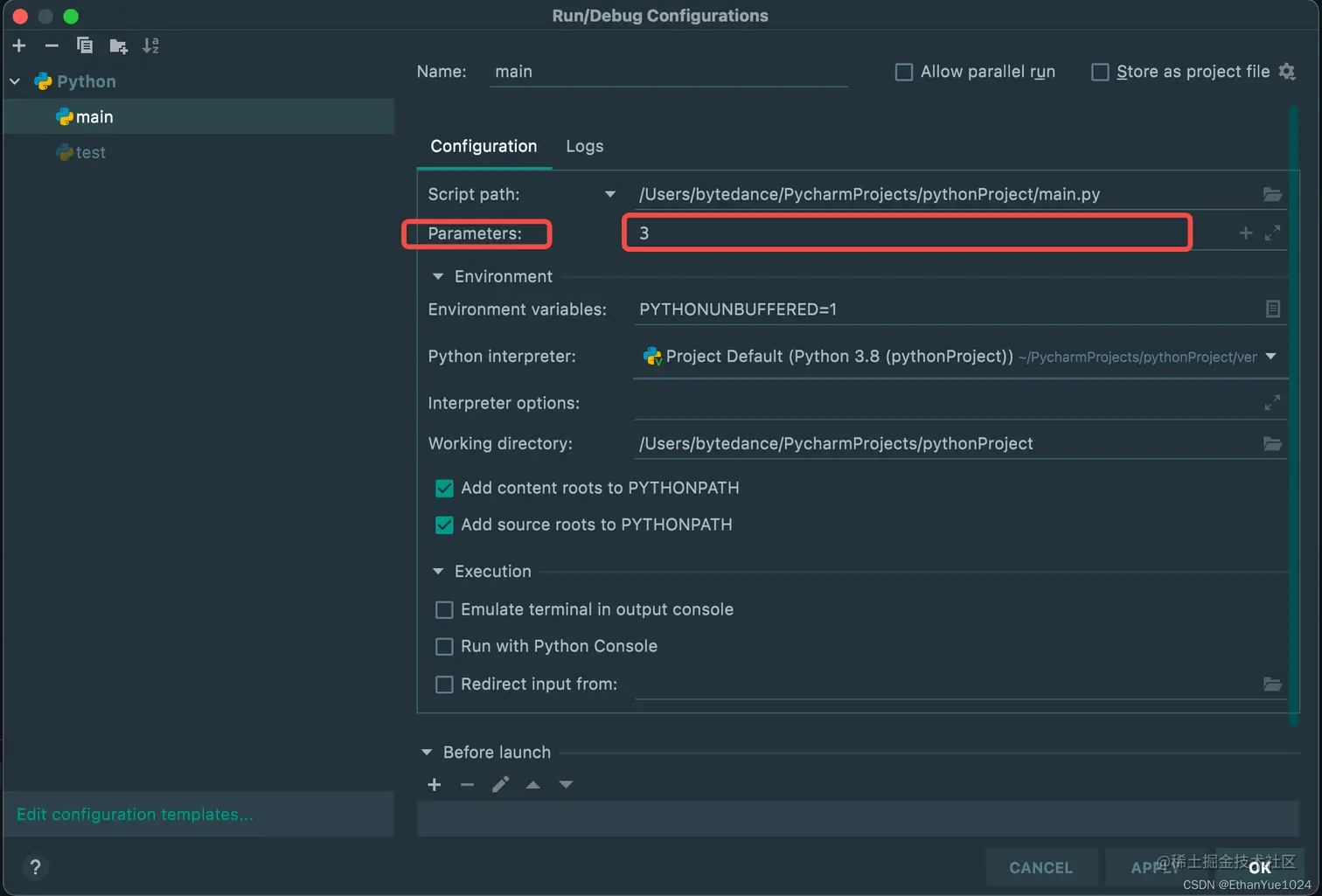This screenshot has width=1322, height=896.
Task: Switch to the Logs tab
Action: (584, 146)
